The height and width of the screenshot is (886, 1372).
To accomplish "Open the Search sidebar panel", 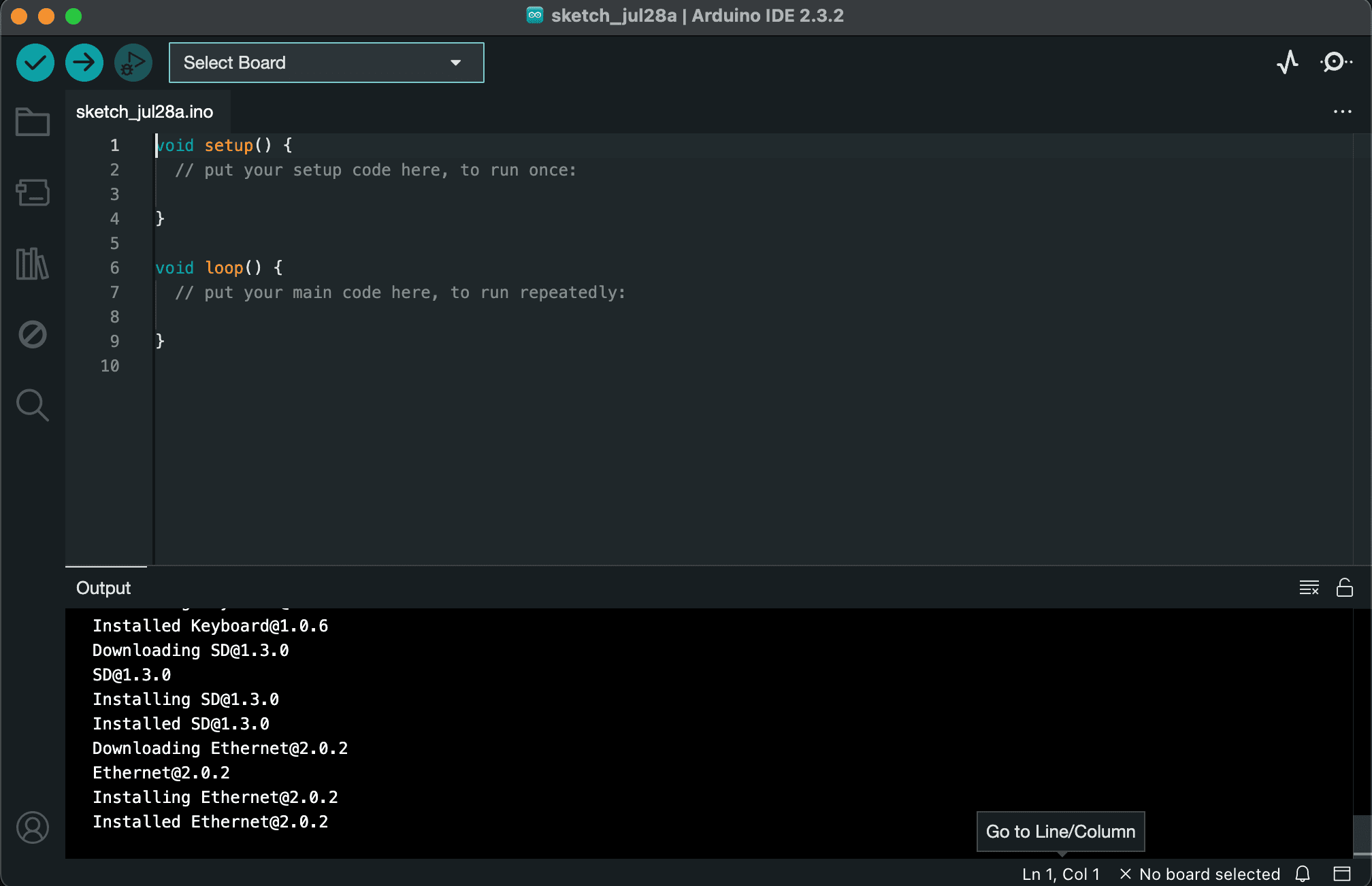I will pyautogui.click(x=33, y=405).
